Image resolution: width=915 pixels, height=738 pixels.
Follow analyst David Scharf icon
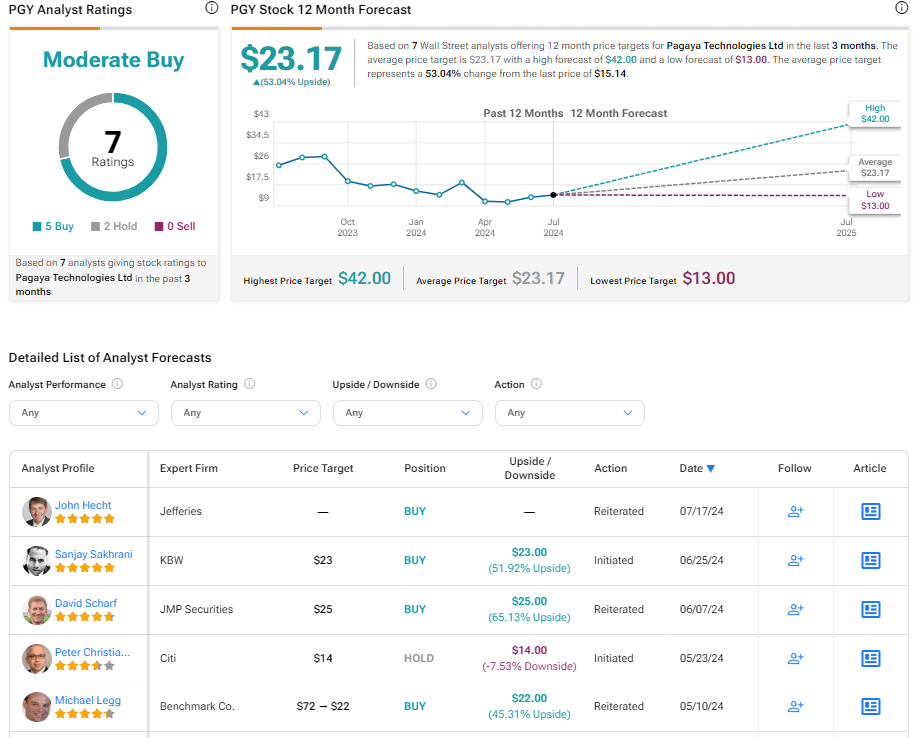[x=795, y=610]
